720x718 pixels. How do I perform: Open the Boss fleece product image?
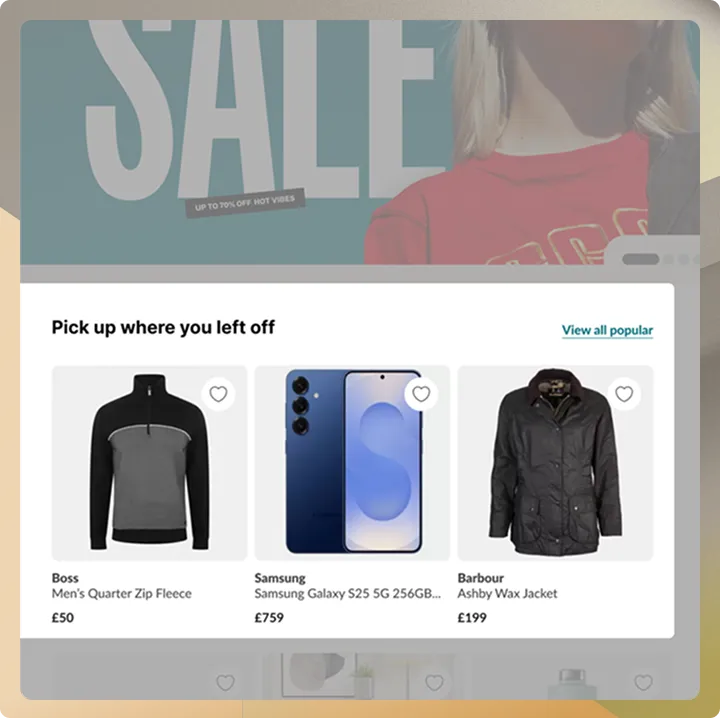149,463
